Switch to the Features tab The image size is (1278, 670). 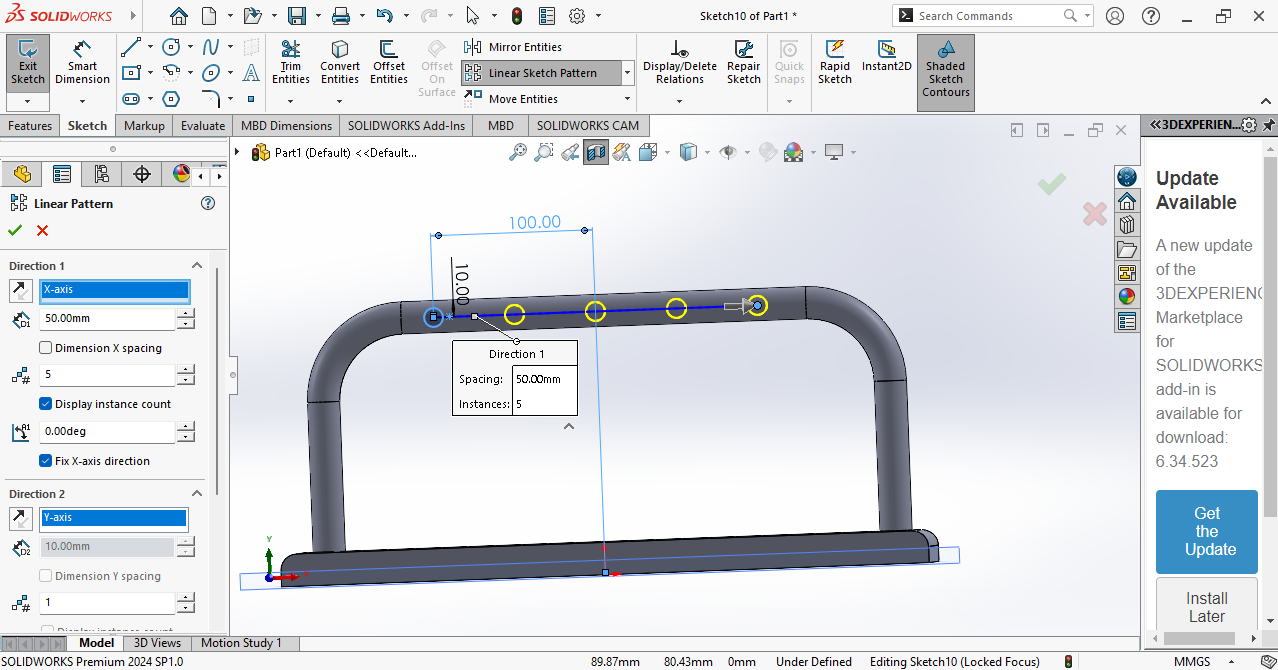pyautogui.click(x=30, y=126)
